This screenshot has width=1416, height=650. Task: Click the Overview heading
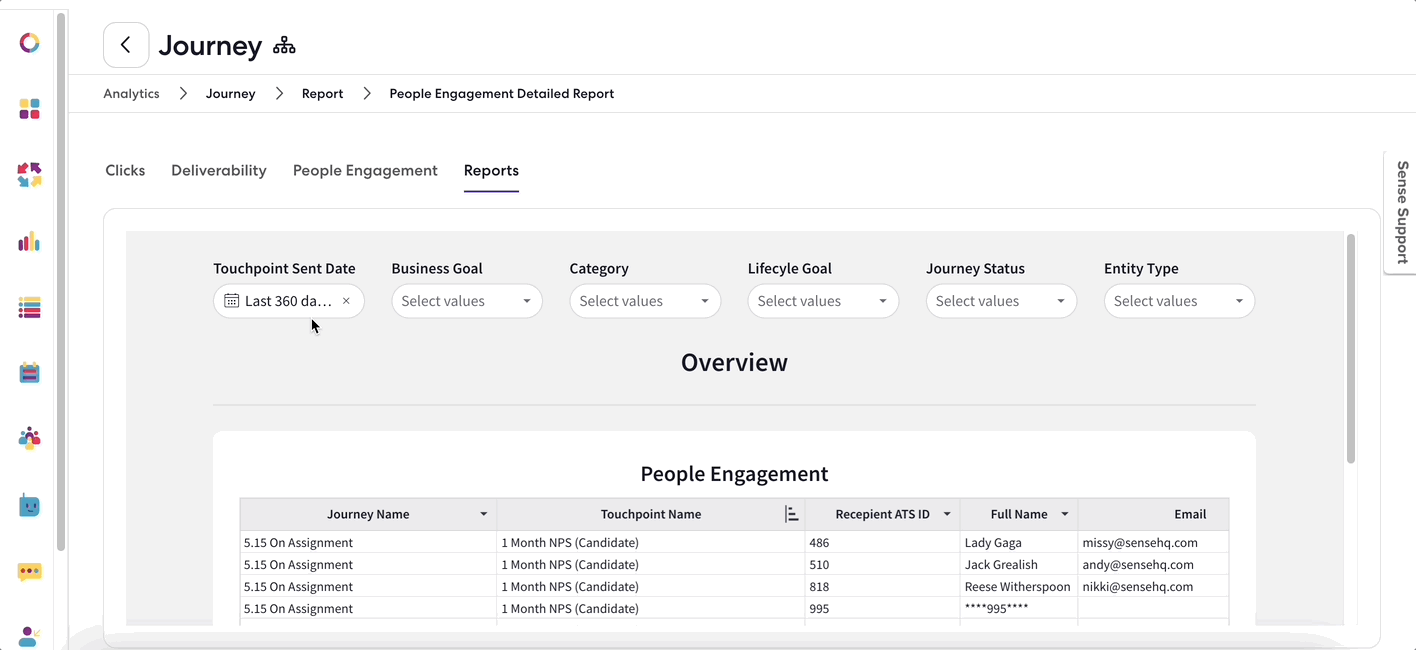click(x=734, y=362)
